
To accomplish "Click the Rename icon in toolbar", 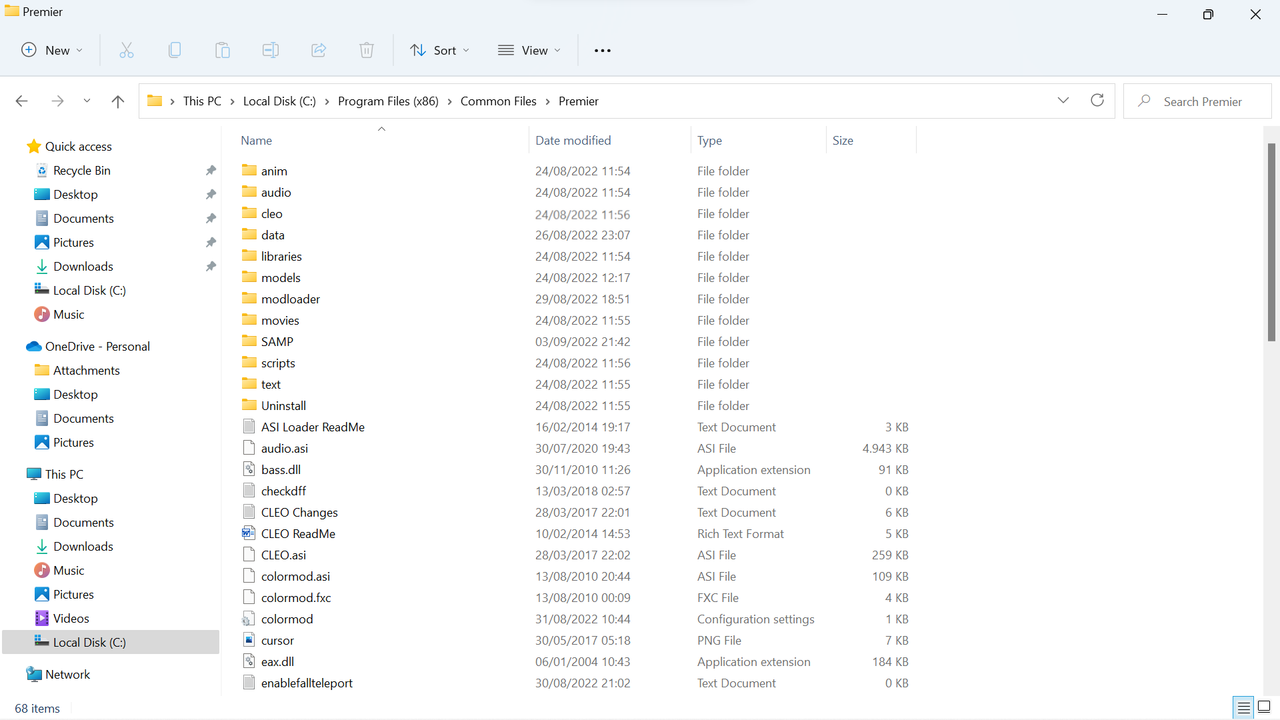I will (270, 50).
